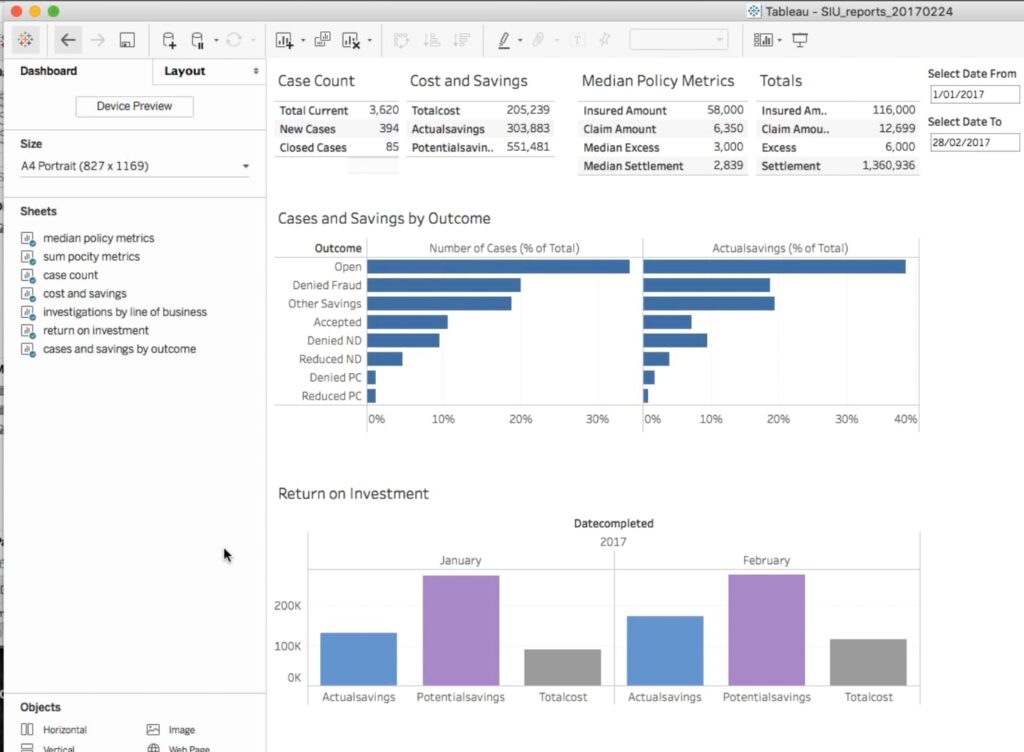Click the Select Date To field
Image resolution: width=1024 pixels, height=752 pixels.
(973, 142)
